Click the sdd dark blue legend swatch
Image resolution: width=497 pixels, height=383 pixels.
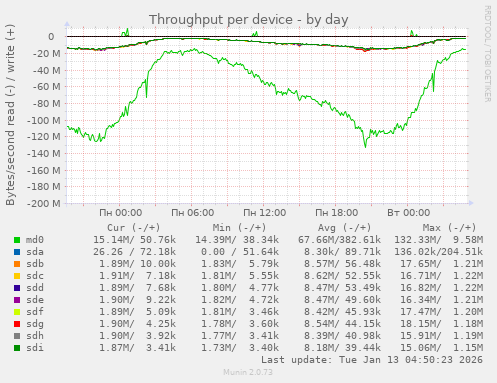point(17,288)
